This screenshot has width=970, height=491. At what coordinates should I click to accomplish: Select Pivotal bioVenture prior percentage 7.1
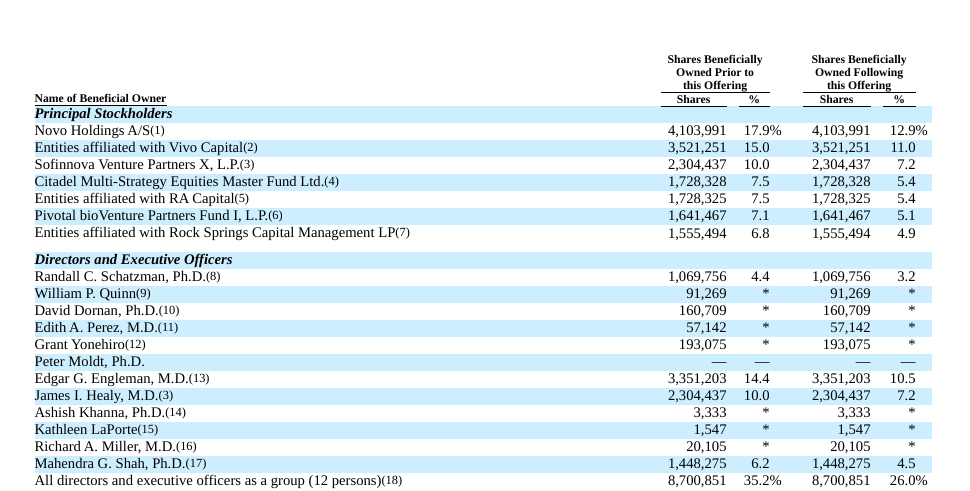point(760,216)
